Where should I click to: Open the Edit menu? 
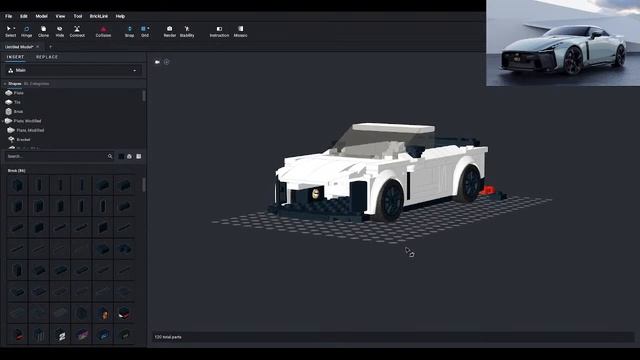pyautogui.click(x=24, y=16)
